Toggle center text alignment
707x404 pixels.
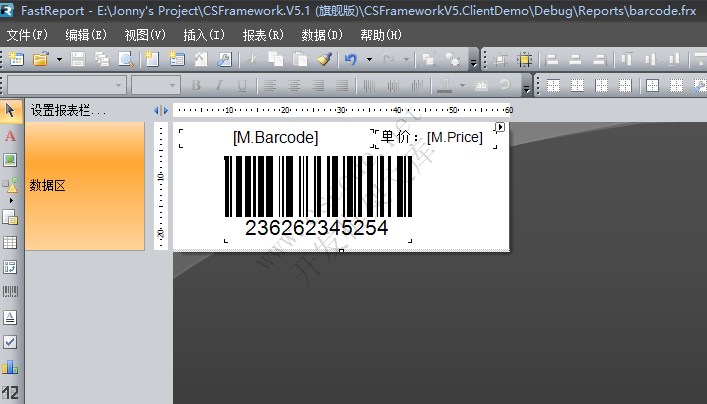(294, 85)
